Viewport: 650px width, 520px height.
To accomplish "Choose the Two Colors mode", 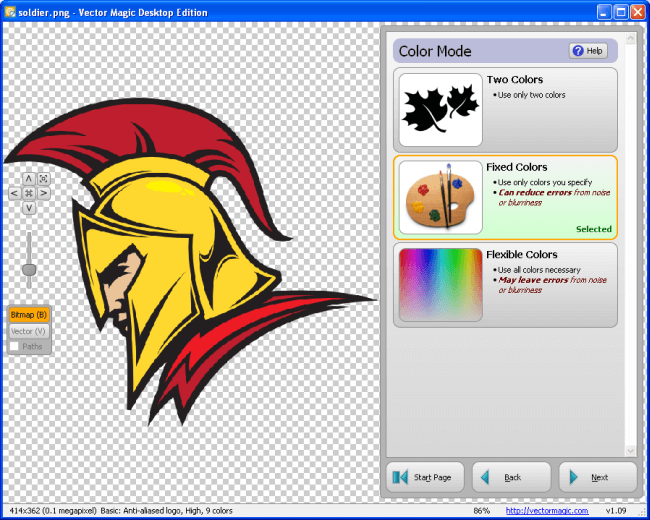I will click(x=505, y=110).
